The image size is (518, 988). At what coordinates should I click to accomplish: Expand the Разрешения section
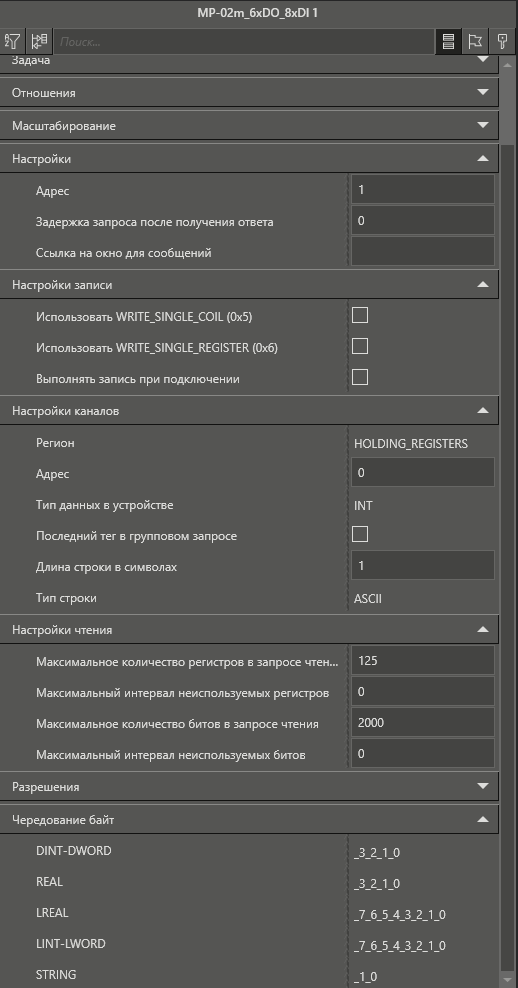pos(249,786)
